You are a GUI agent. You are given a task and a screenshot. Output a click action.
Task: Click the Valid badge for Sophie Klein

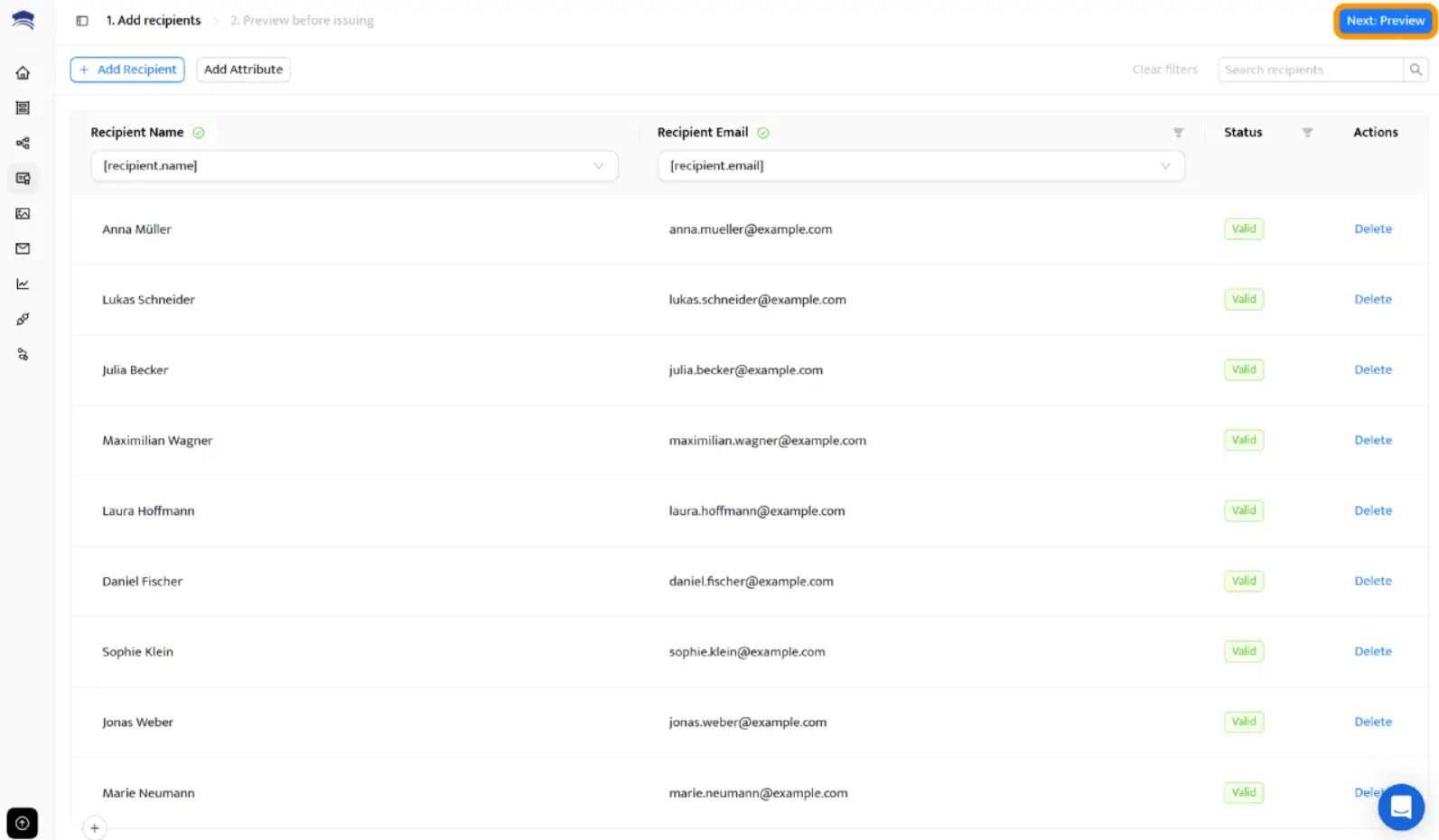click(x=1243, y=651)
